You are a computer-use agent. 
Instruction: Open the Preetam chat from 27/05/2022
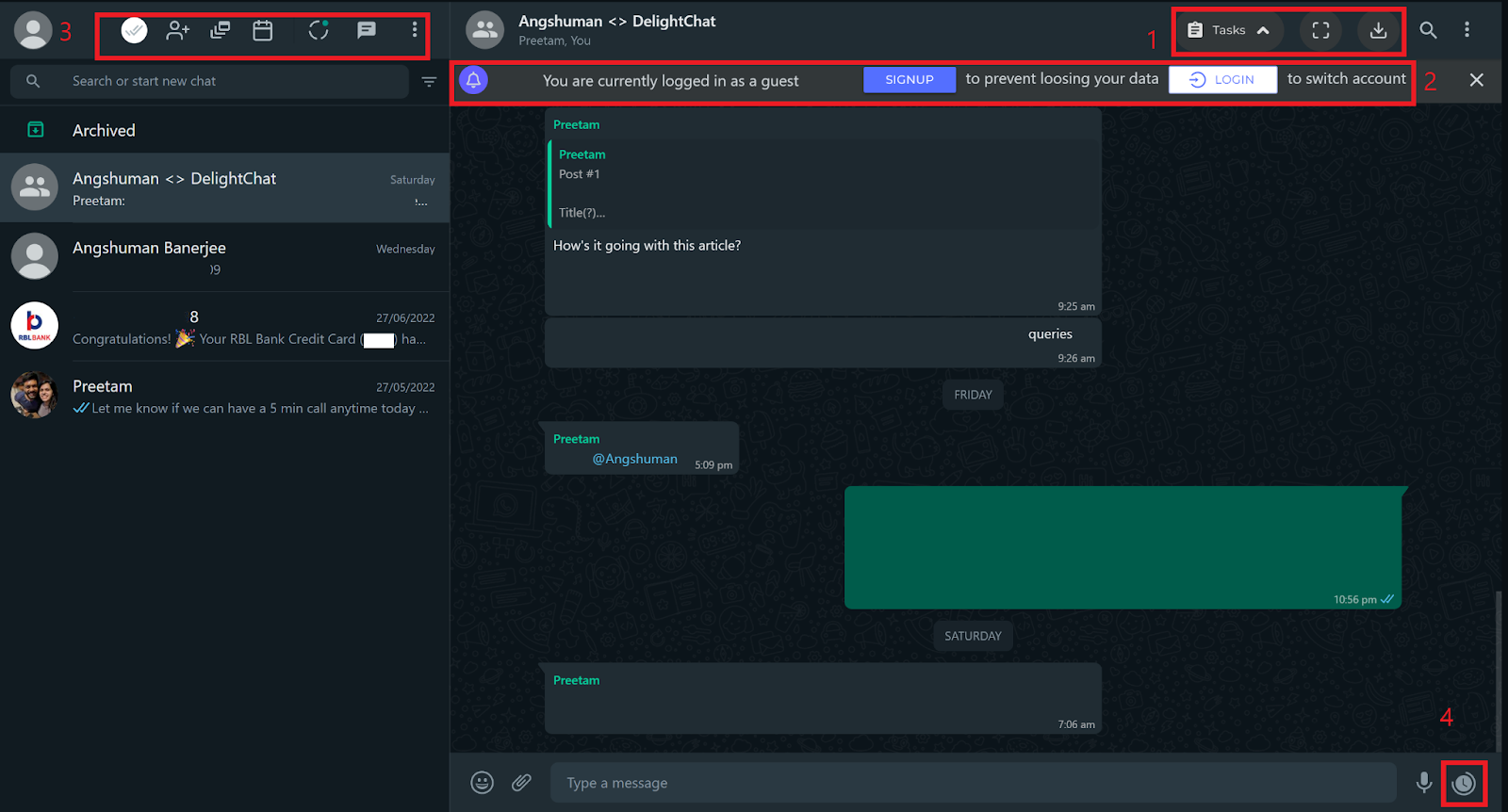pyautogui.click(x=224, y=396)
